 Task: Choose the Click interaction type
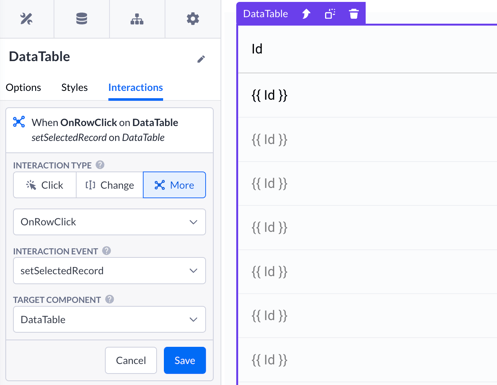(x=45, y=185)
